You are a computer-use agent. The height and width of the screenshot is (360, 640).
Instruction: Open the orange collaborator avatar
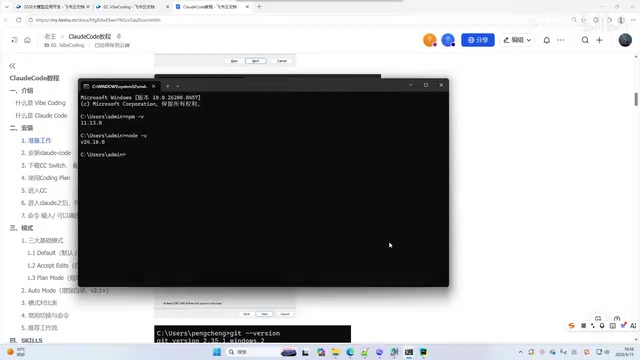(429, 40)
